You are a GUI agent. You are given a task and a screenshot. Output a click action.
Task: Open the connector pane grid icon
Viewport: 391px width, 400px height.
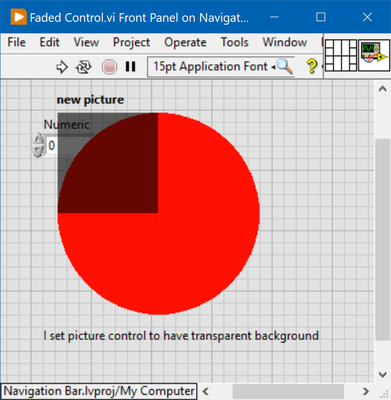(341, 55)
